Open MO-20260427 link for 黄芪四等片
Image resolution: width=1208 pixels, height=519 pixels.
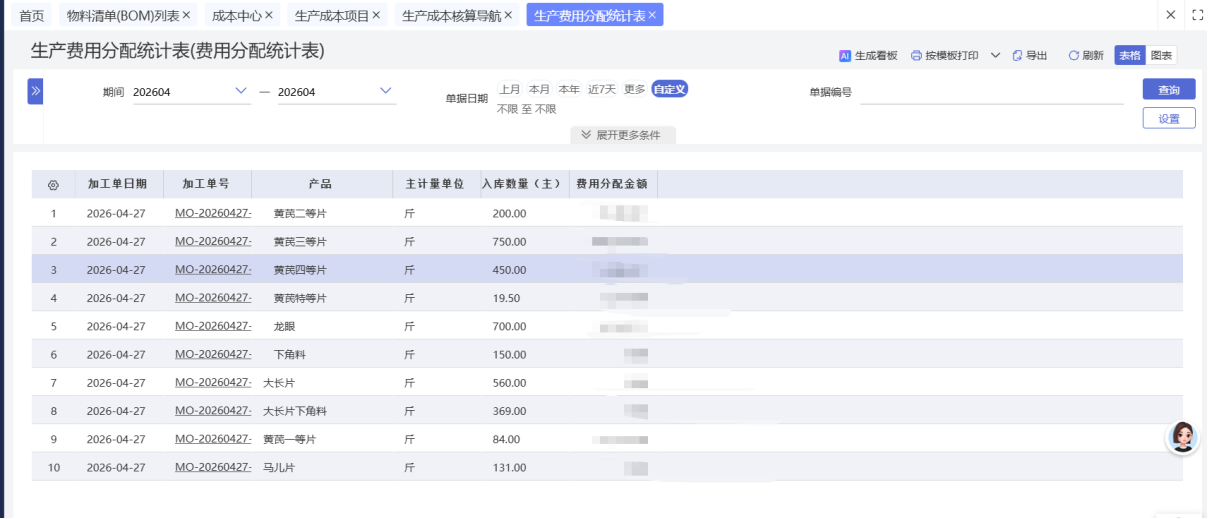(213, 270)
